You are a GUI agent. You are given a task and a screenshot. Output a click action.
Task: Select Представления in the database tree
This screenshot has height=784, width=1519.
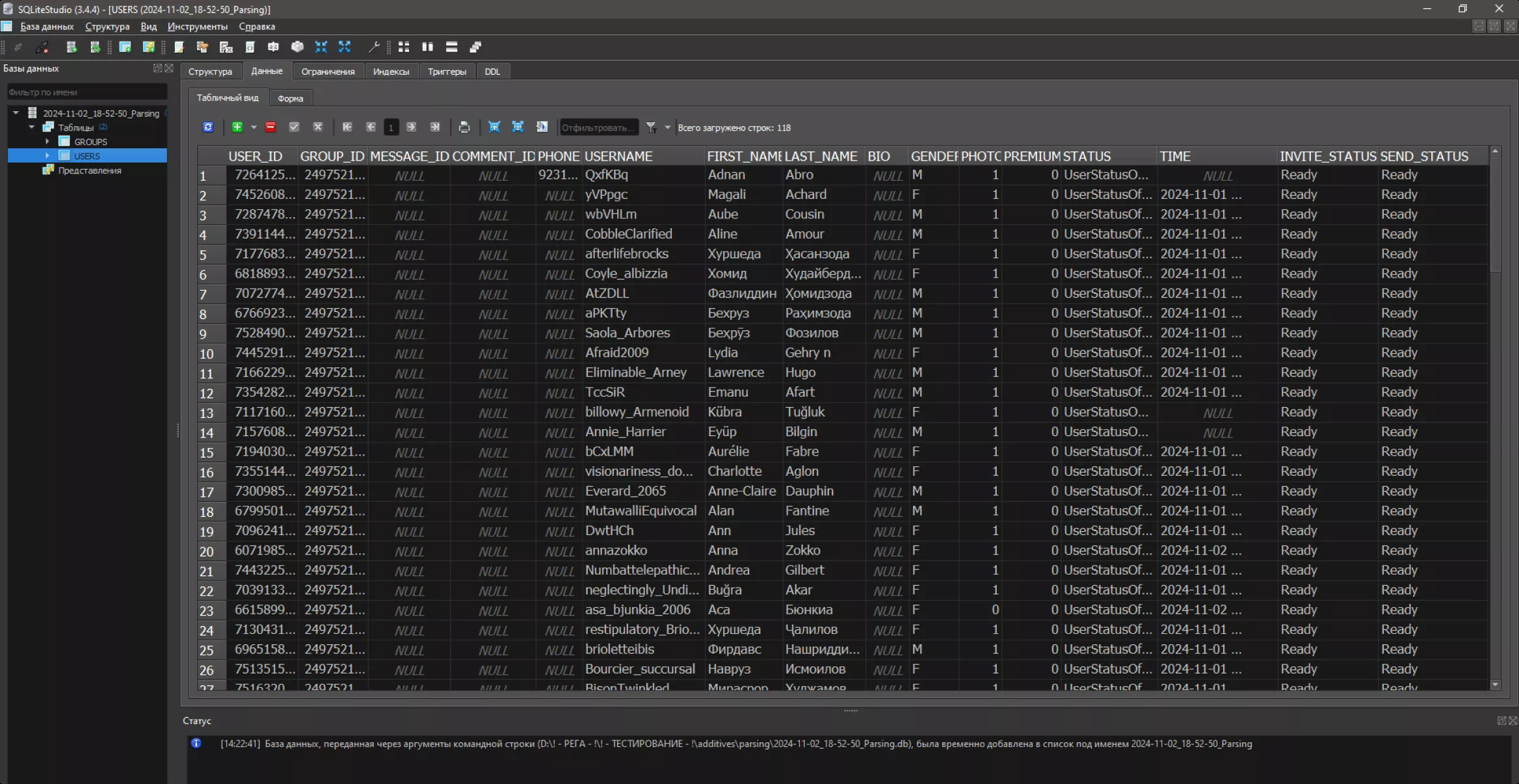click(x=90, y=170)
